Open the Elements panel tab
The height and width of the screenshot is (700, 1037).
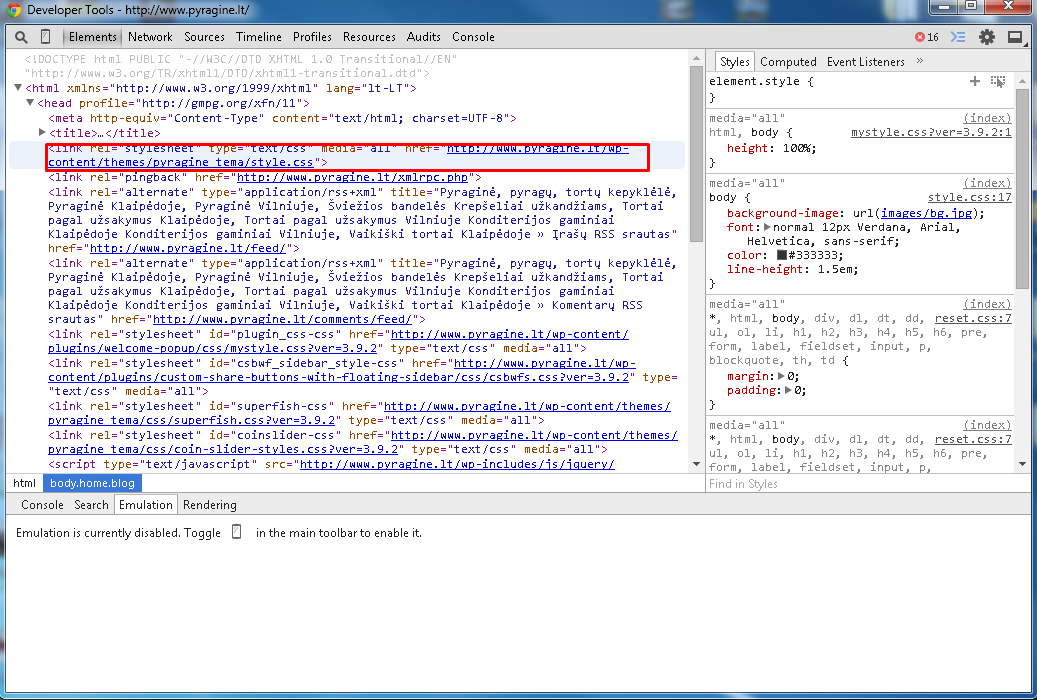click(x=93, y=37)
